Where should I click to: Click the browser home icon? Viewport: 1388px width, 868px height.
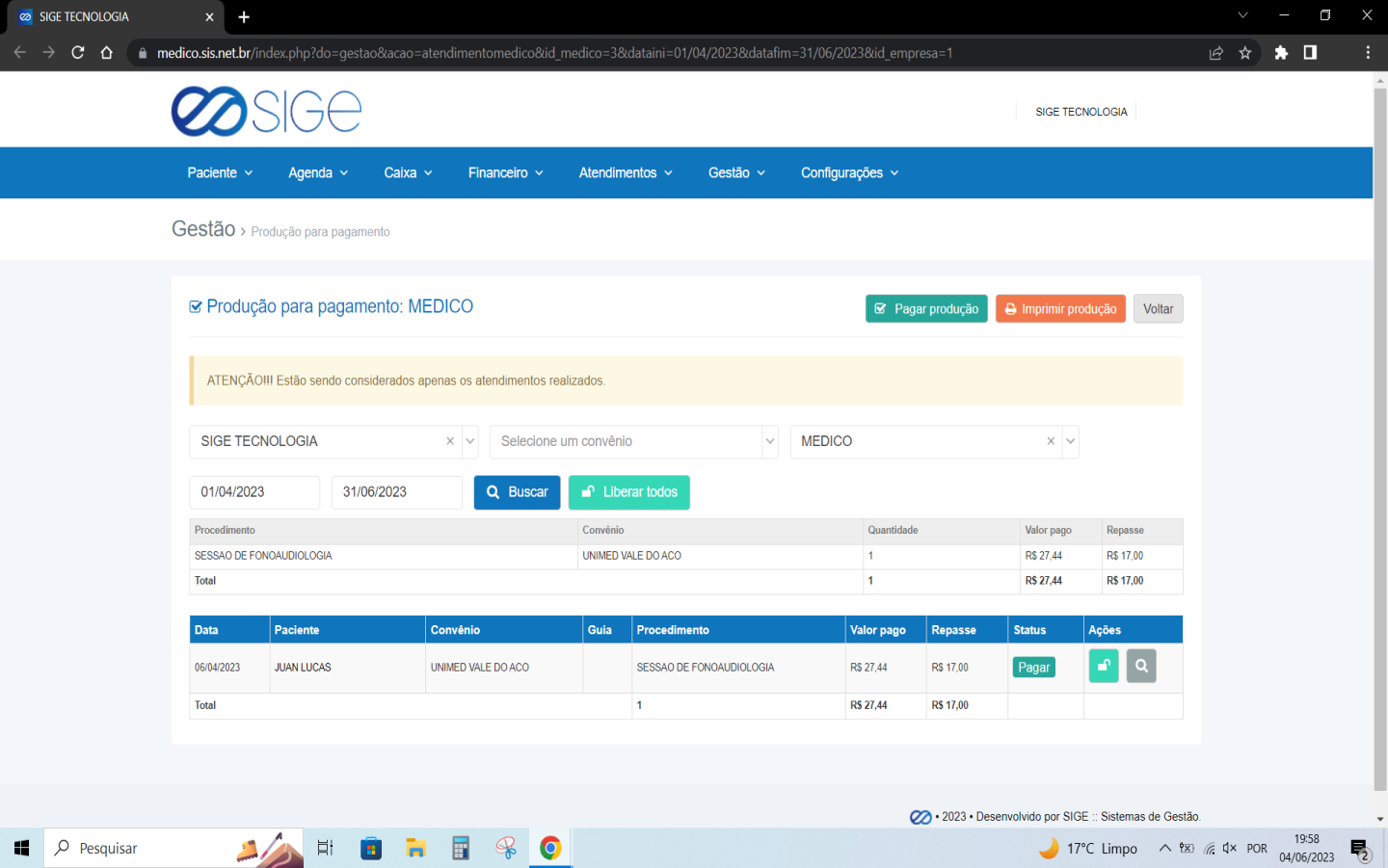click(x=107, y=53)
